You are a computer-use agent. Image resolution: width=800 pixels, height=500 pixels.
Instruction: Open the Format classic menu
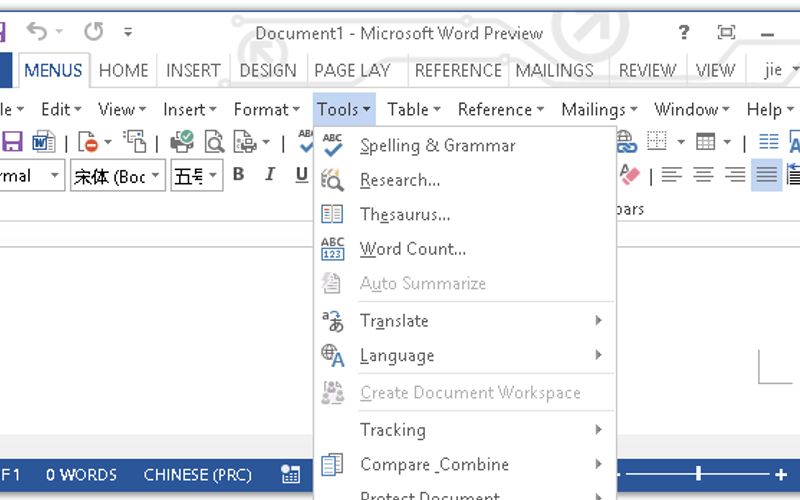pos(266,109)
